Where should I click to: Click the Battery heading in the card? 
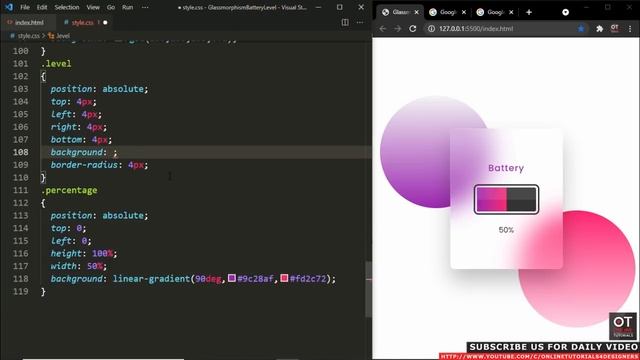pyautogui.click(x=506, y=168)
